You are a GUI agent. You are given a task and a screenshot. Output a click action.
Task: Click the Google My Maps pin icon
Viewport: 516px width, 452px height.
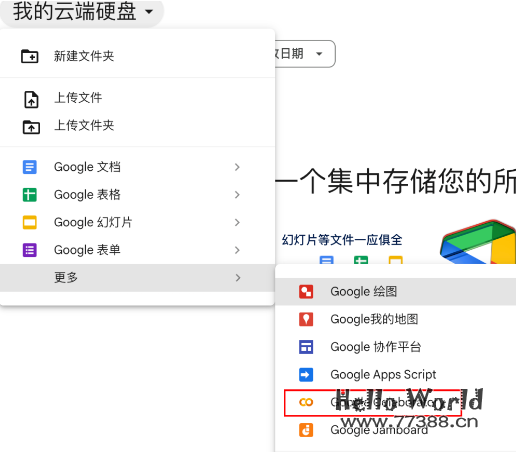point(306,319)
